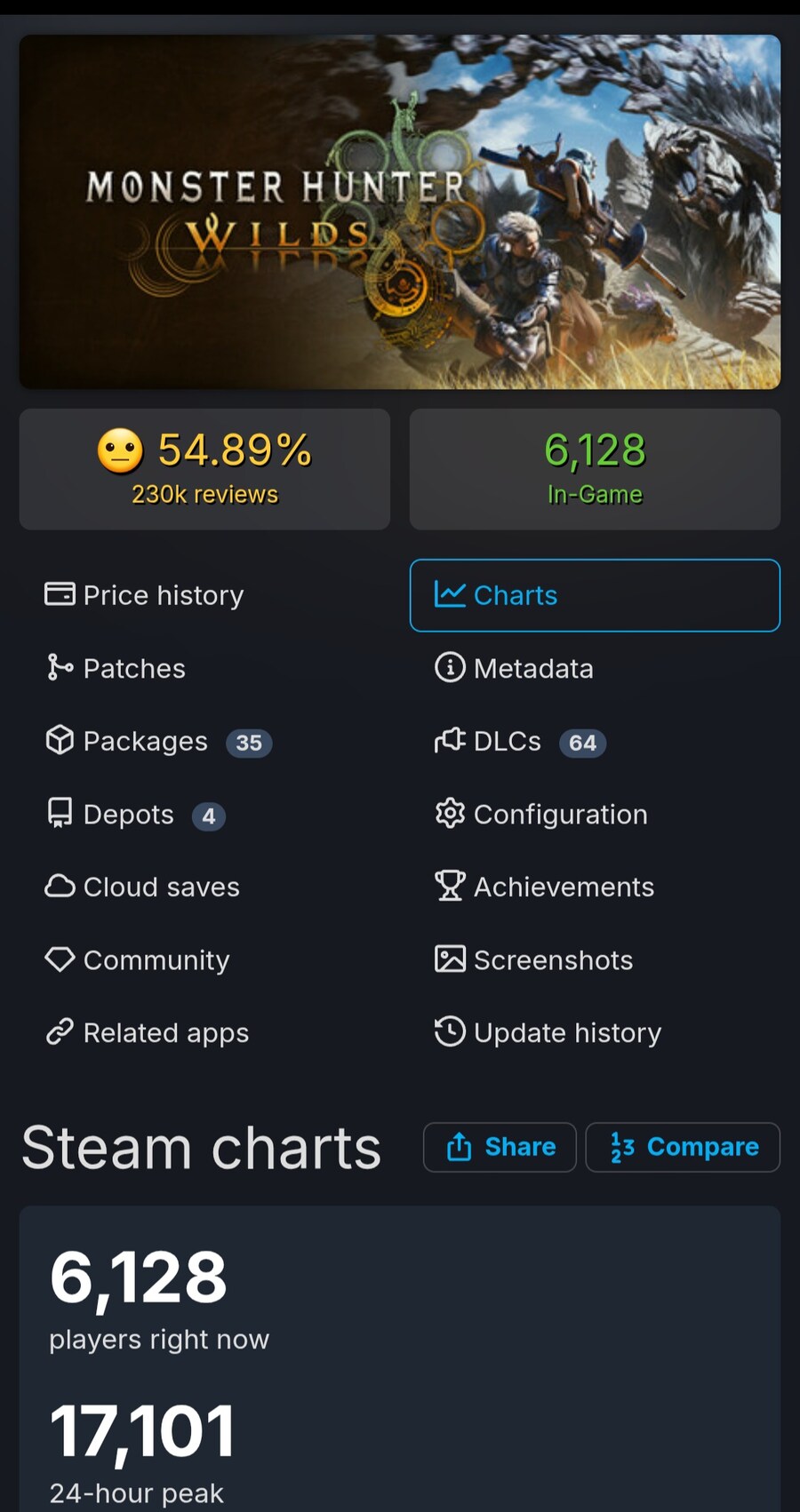Open the Achievements trophy icon
Viewport: 800px width, 1512px height.
point(450,886)
